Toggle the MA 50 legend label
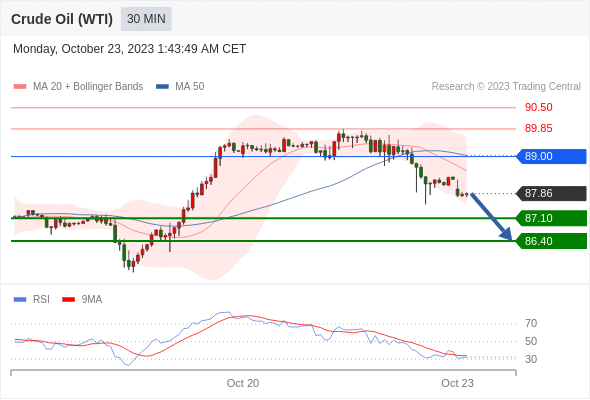This screenshot has width=590, height=400. (x=190, y=87)
